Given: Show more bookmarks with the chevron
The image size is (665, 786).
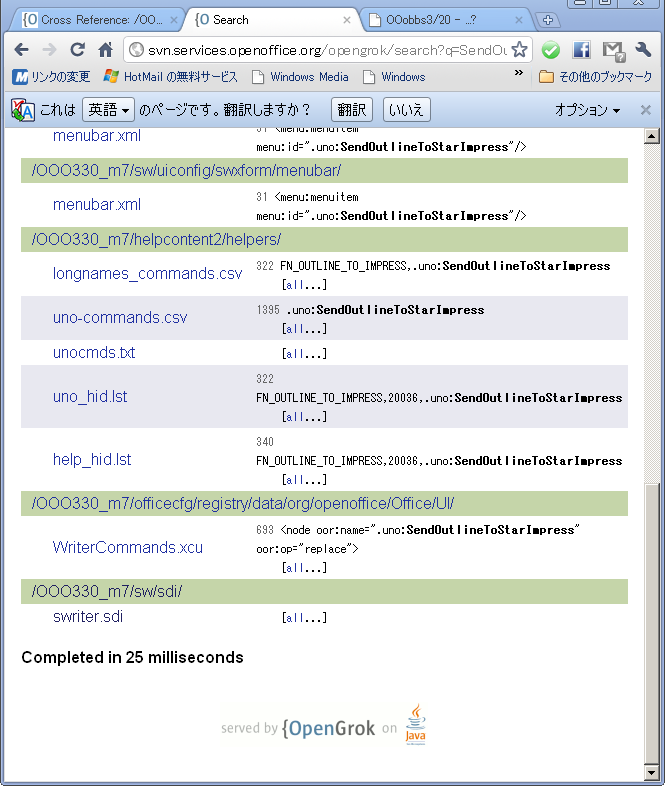Looking at the screenshot, I should [519, 73].
